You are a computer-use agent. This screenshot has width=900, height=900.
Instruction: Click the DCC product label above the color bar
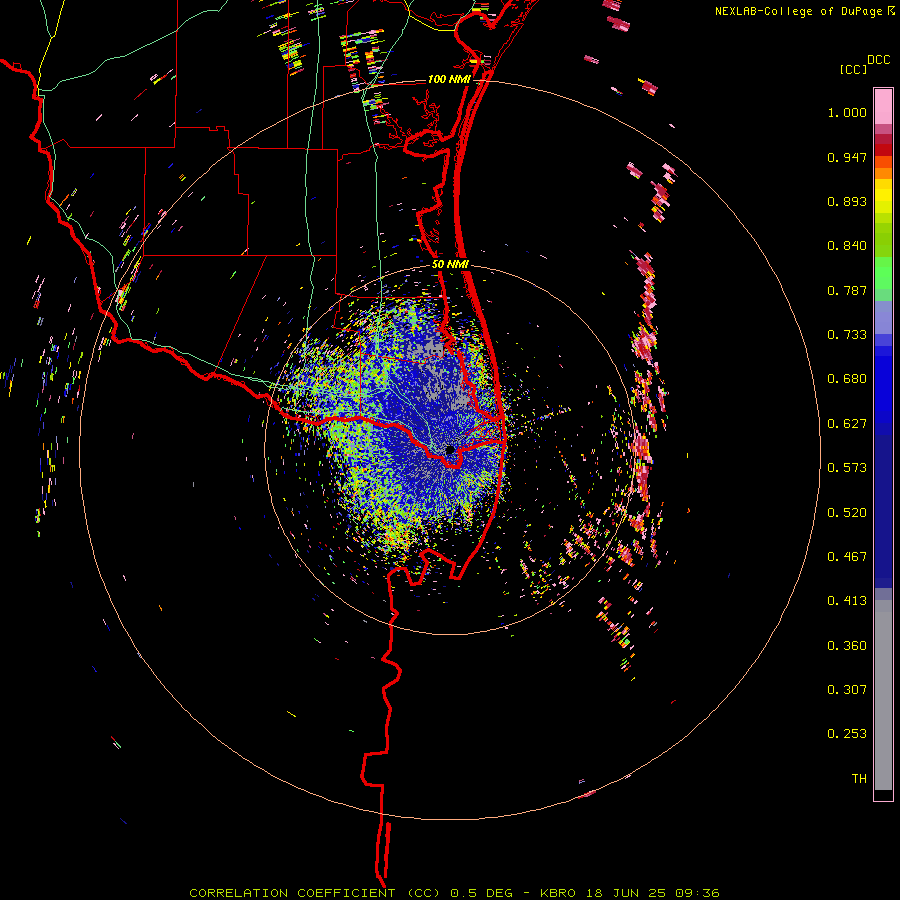pos(878,60)
